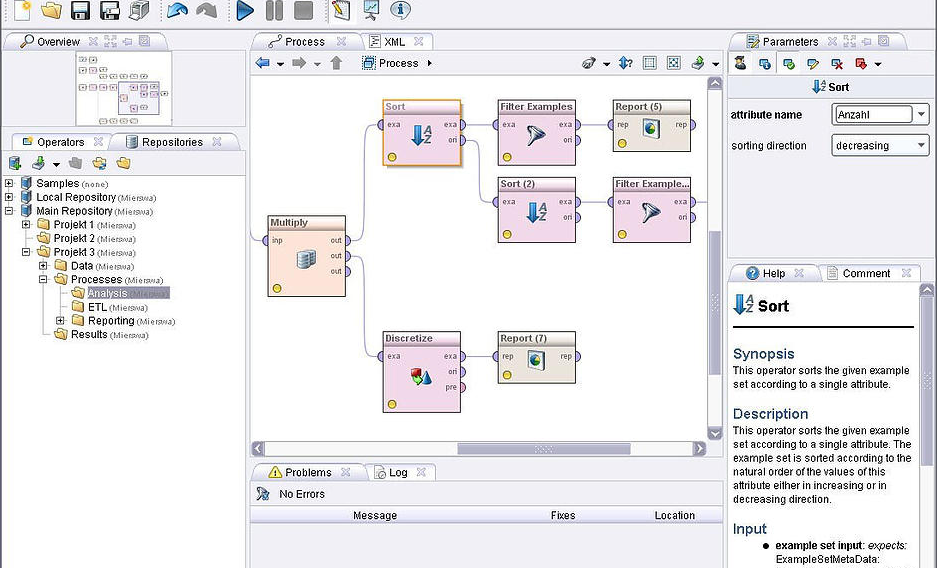Navigate forward in the process view
Viewport: 937px width, 568px height.
tap(299, 63)
